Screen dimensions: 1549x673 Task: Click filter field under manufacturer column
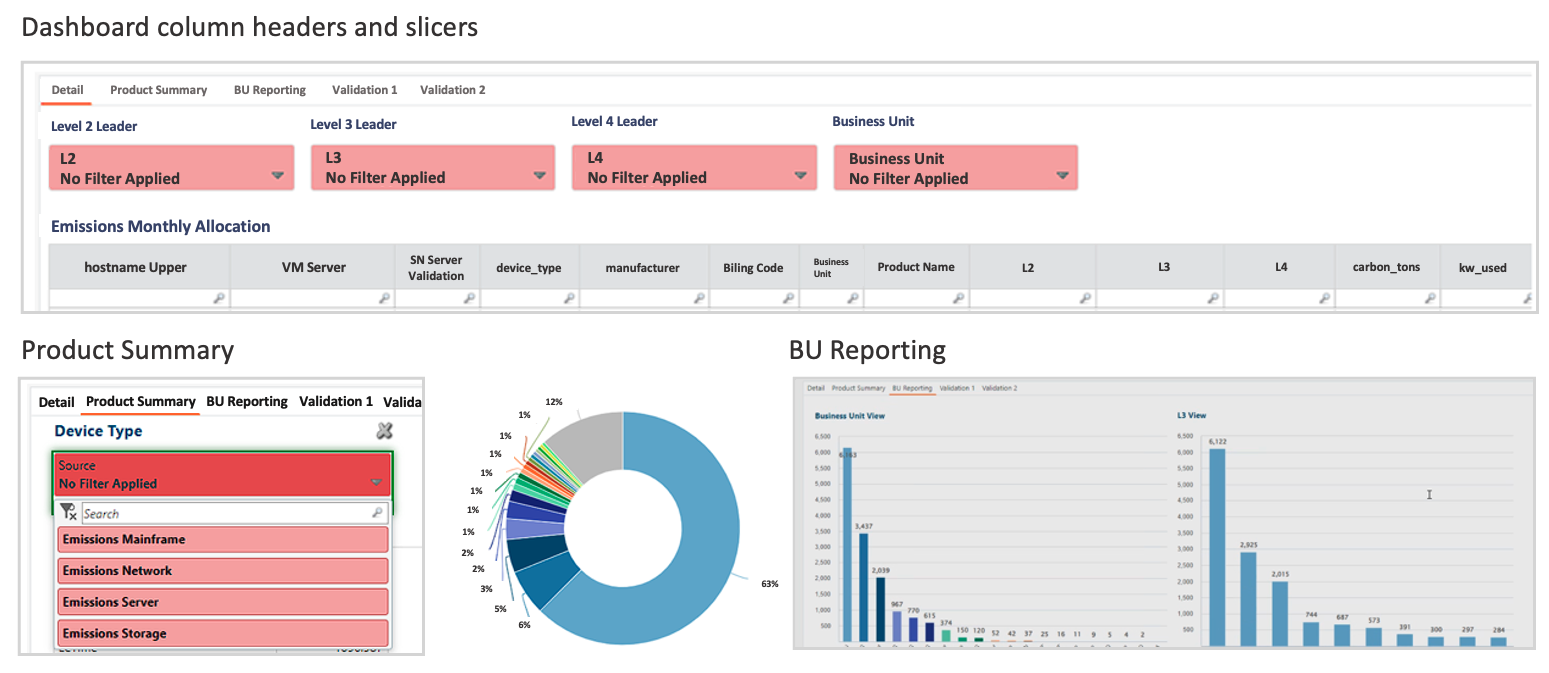click(644, 298)
